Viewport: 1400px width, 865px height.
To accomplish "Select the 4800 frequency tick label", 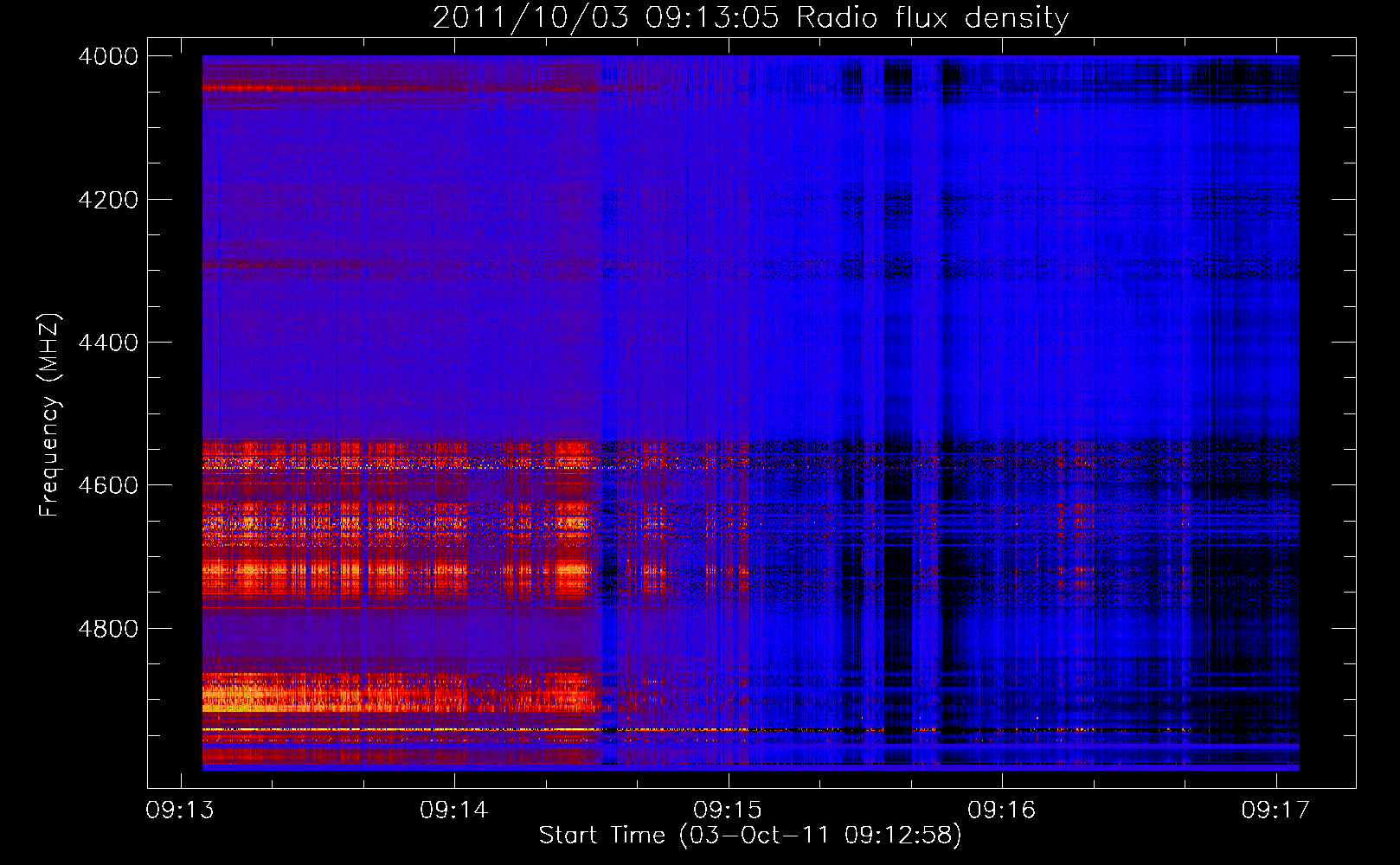I will pyautogui.click(x=108, y=629).
